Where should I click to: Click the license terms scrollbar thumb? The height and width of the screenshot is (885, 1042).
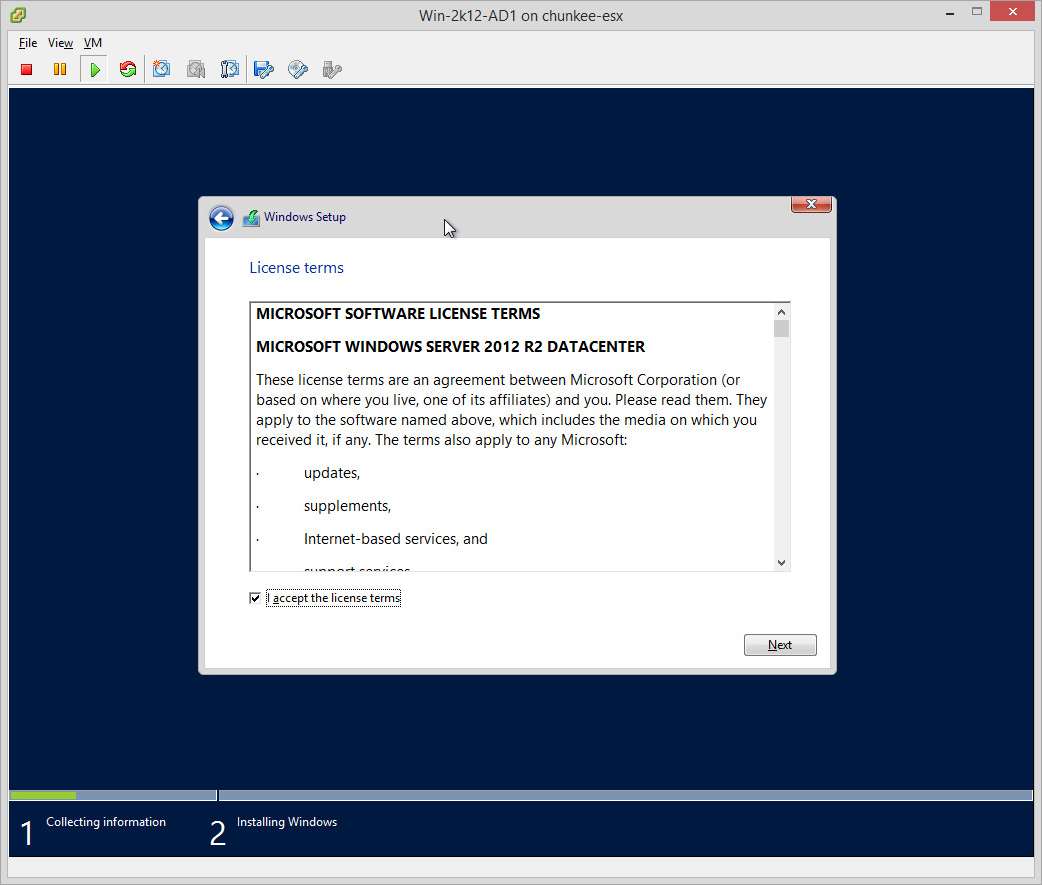pyautogui.click(x=781, y=328)
